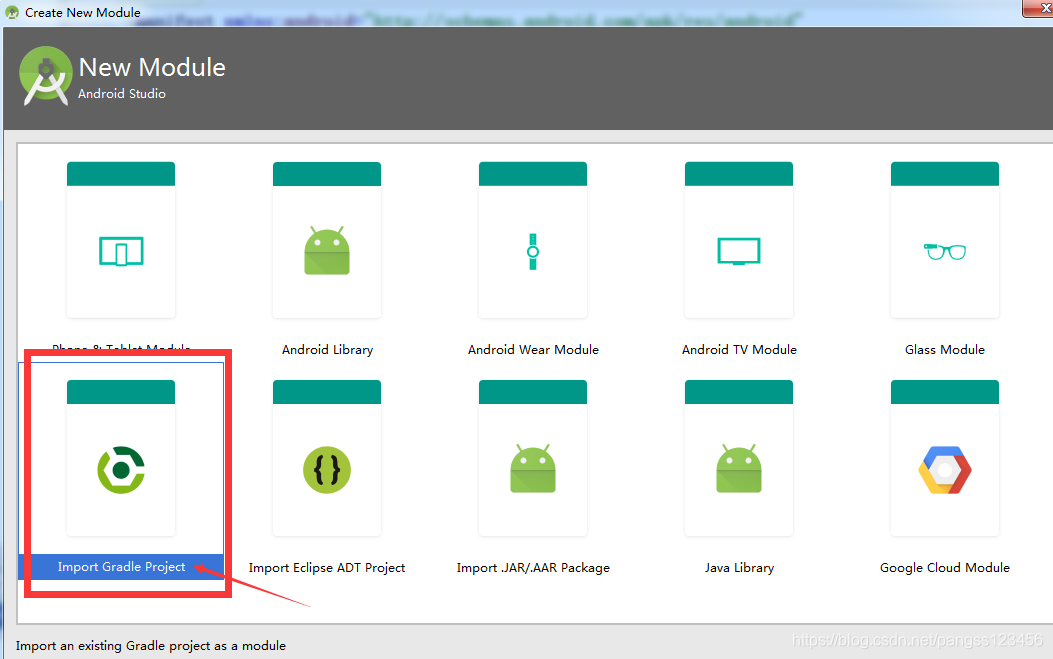Click the Android Studio logo in header
The width and height of the screenshot is (1053, 659).
(46, 76)
